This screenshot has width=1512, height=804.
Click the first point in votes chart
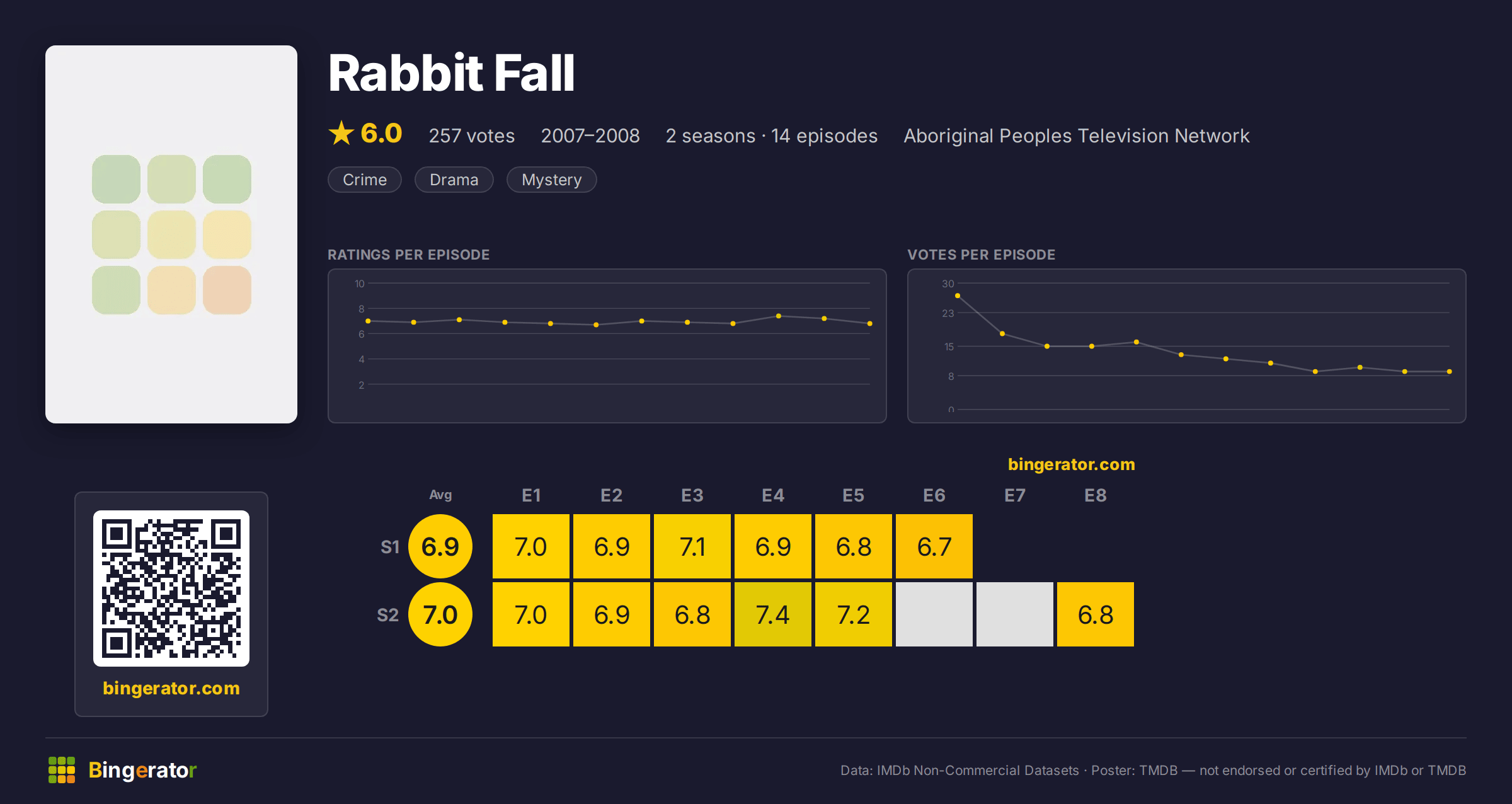tap(958, 296)
